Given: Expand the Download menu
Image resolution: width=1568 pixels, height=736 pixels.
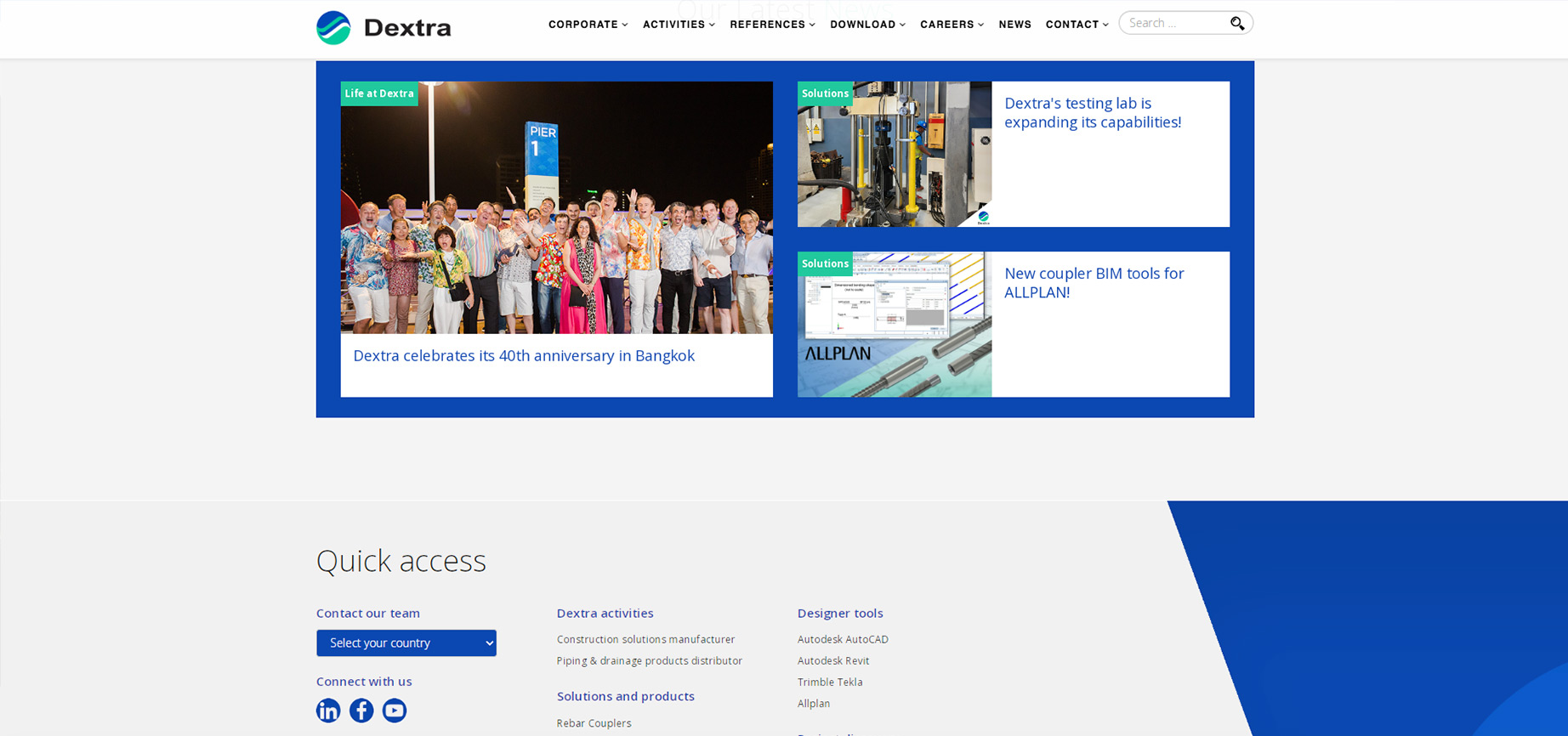Looking at the screenshot, I should click(x=867, y=25).
